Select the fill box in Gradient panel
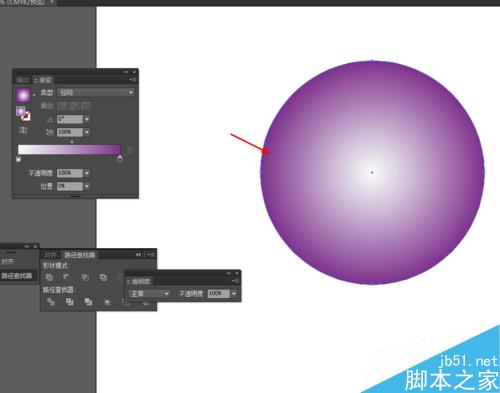 pos(21,111)
